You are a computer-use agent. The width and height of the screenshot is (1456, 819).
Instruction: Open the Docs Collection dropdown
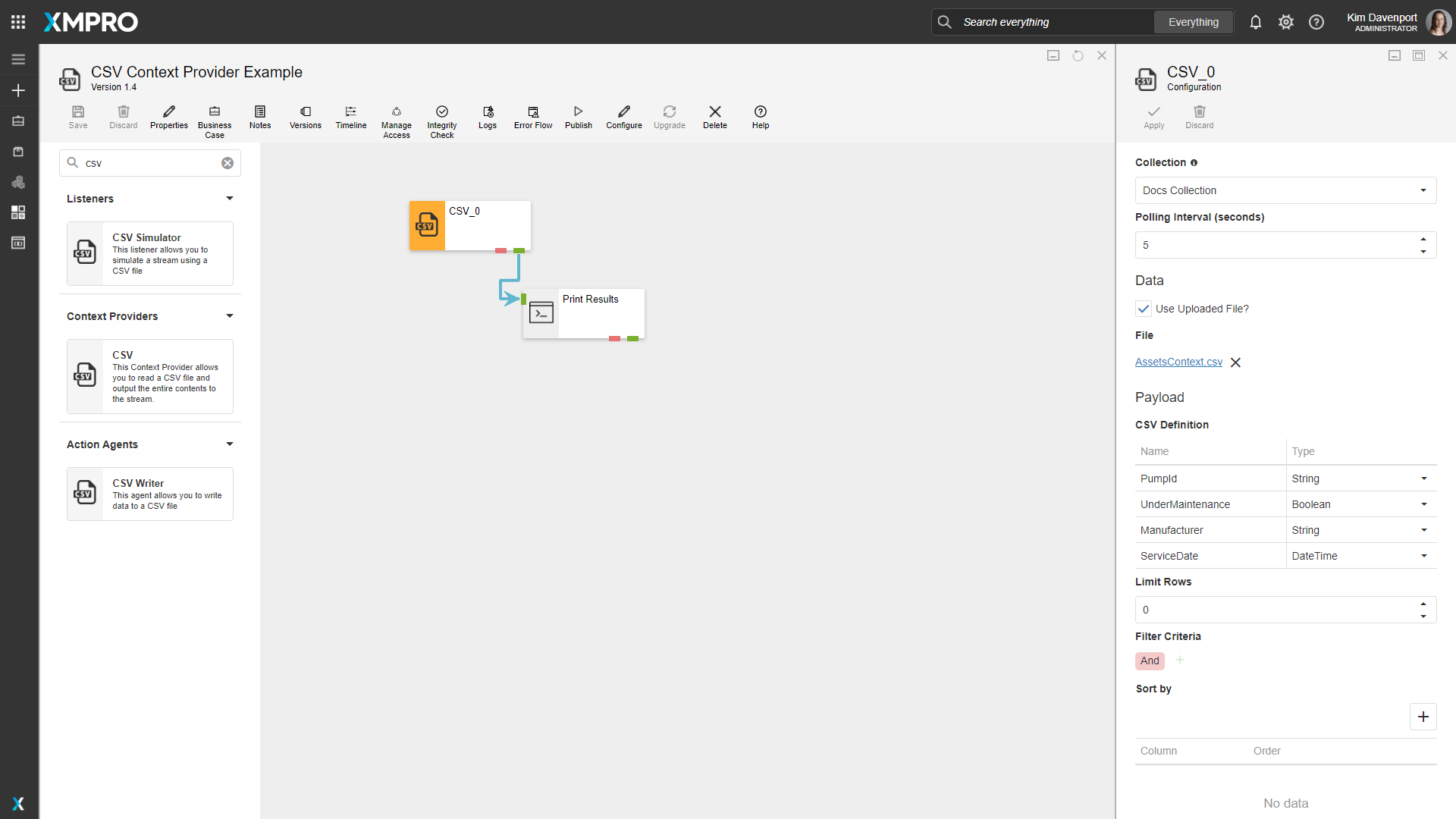pyautogui.click(x=1285, y=190)
